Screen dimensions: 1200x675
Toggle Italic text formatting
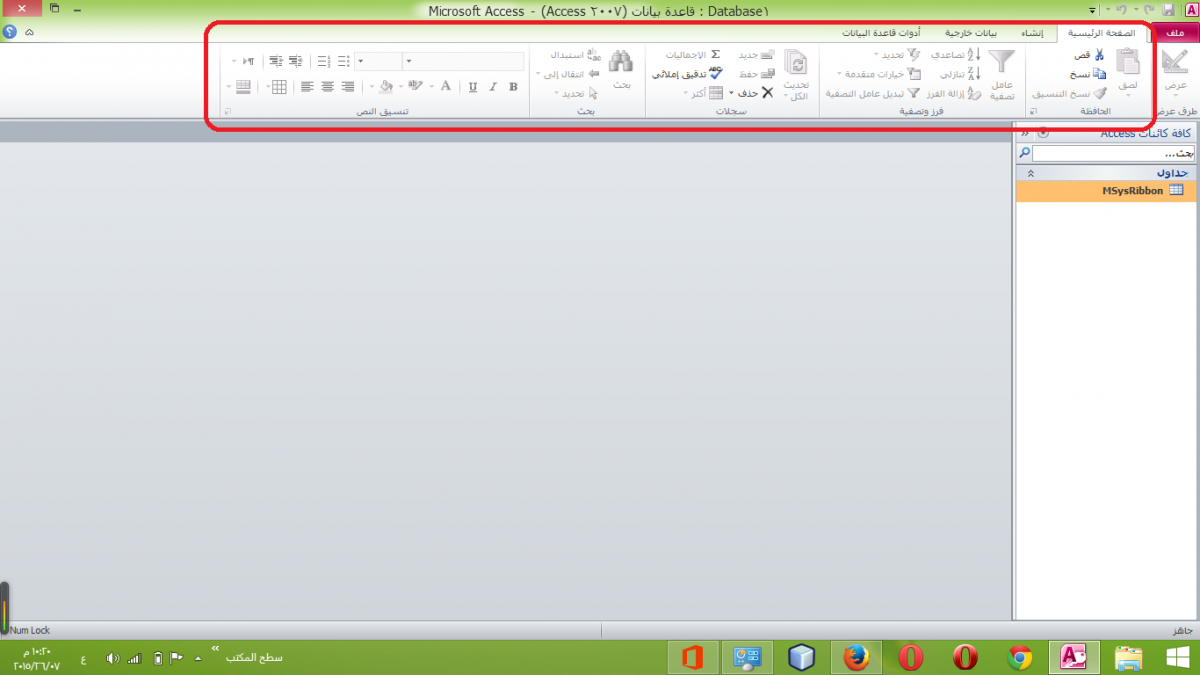(x=493, y=87)
